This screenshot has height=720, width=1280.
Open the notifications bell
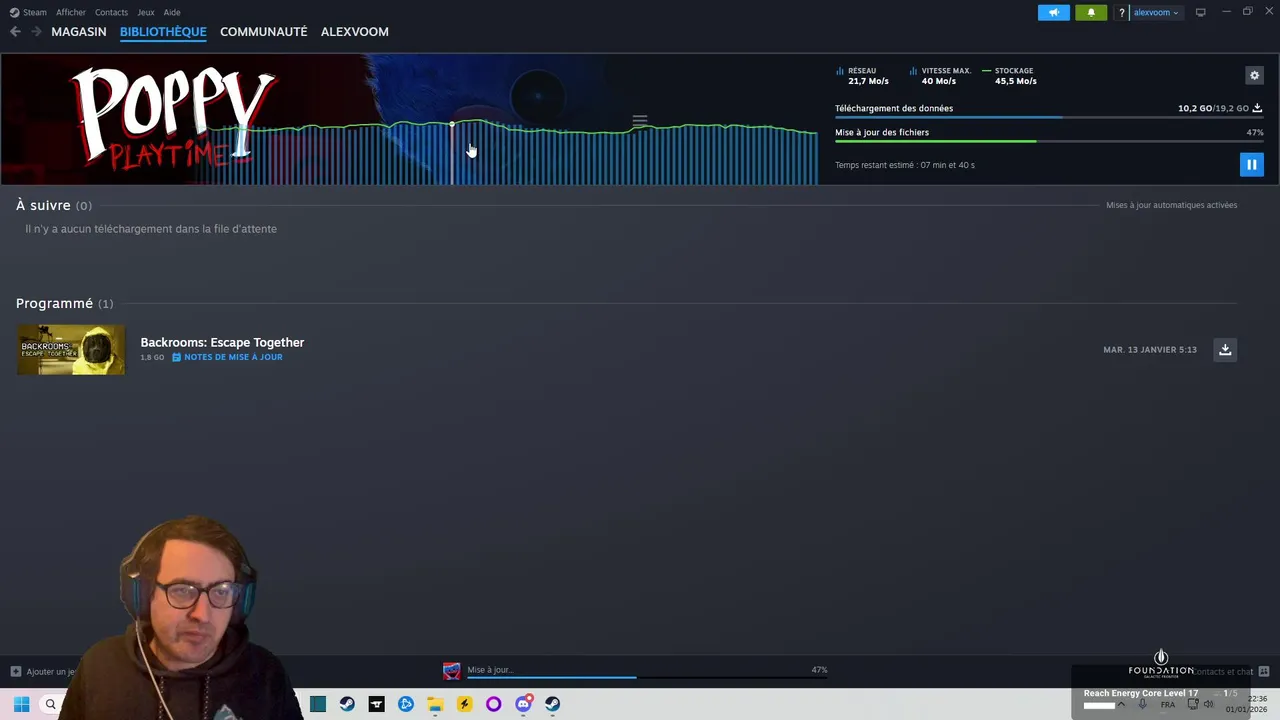point(1091,12)
